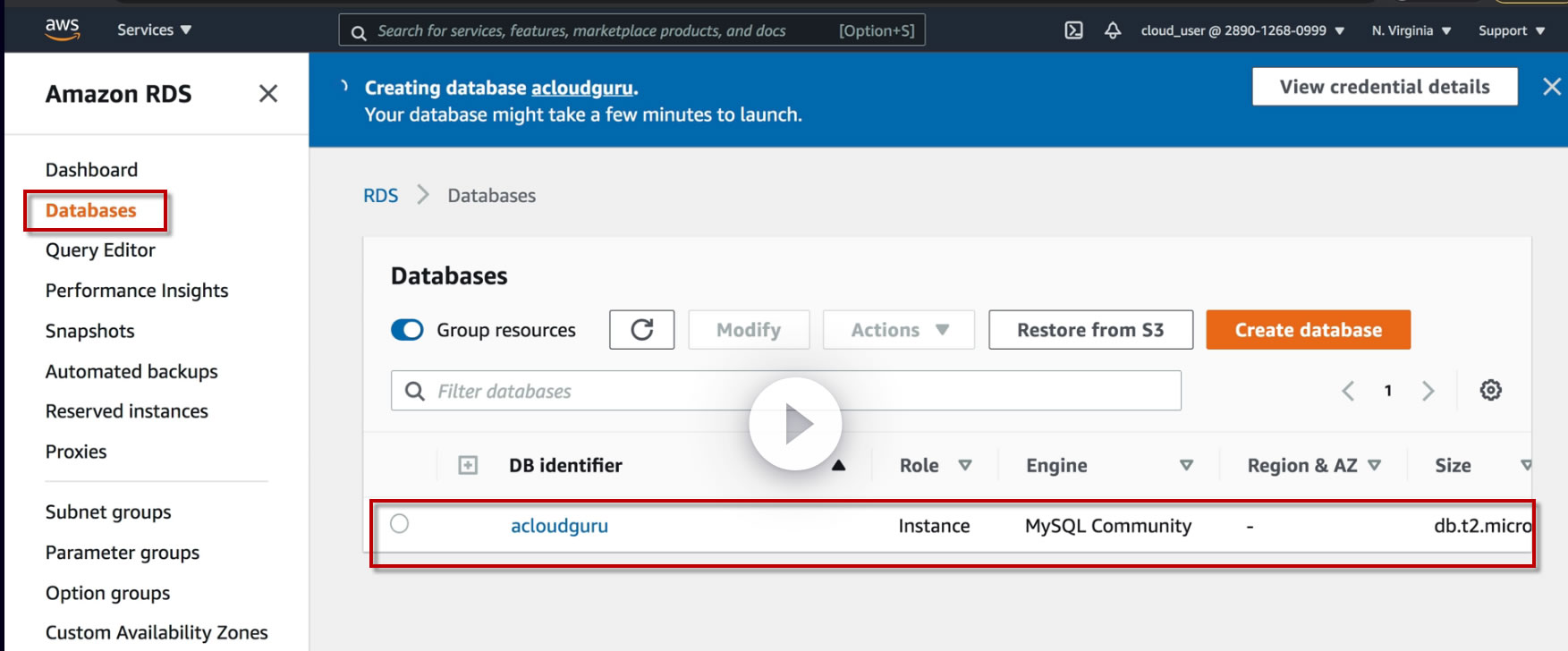Screen dimensions: 1568x651
Task: Dismiss the creating database banner
Action: (x=1552, y=87)
